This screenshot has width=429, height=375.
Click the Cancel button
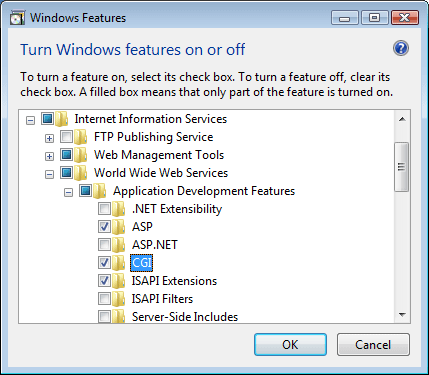click(x=373, y=345)
